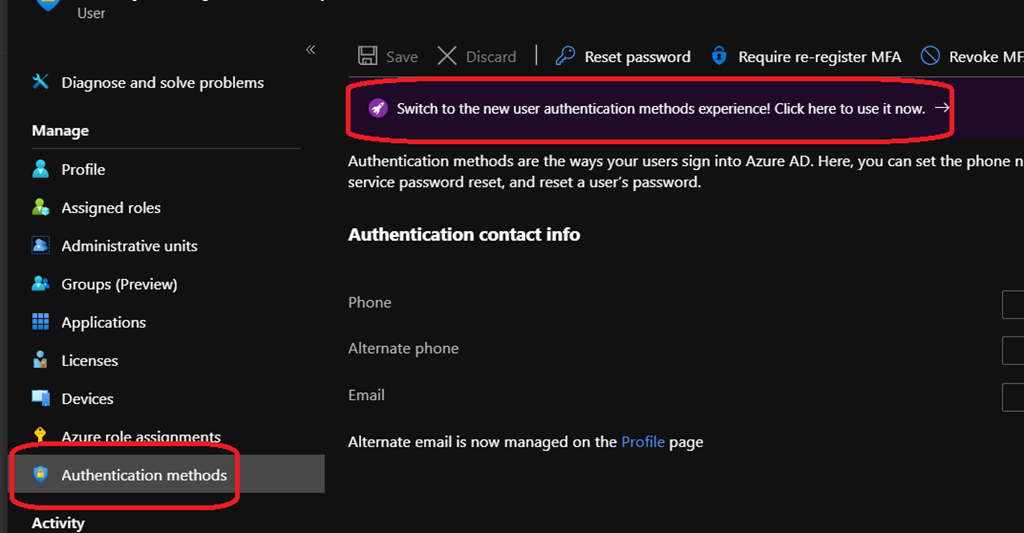Click the Save toolbar button
The height and width of the screenshot is (533, 1024).
(388, 57)
